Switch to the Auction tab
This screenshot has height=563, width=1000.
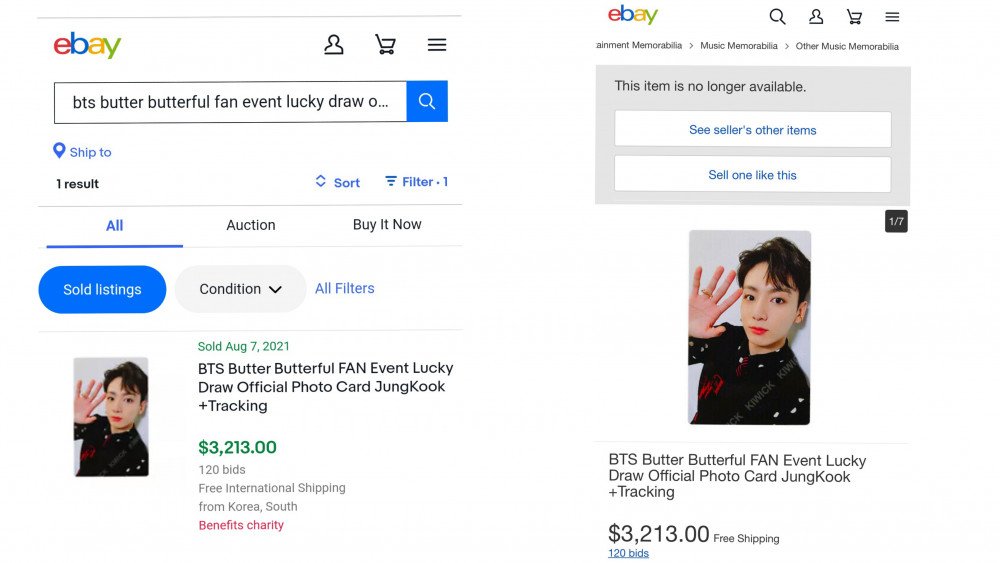coord(250,225)
